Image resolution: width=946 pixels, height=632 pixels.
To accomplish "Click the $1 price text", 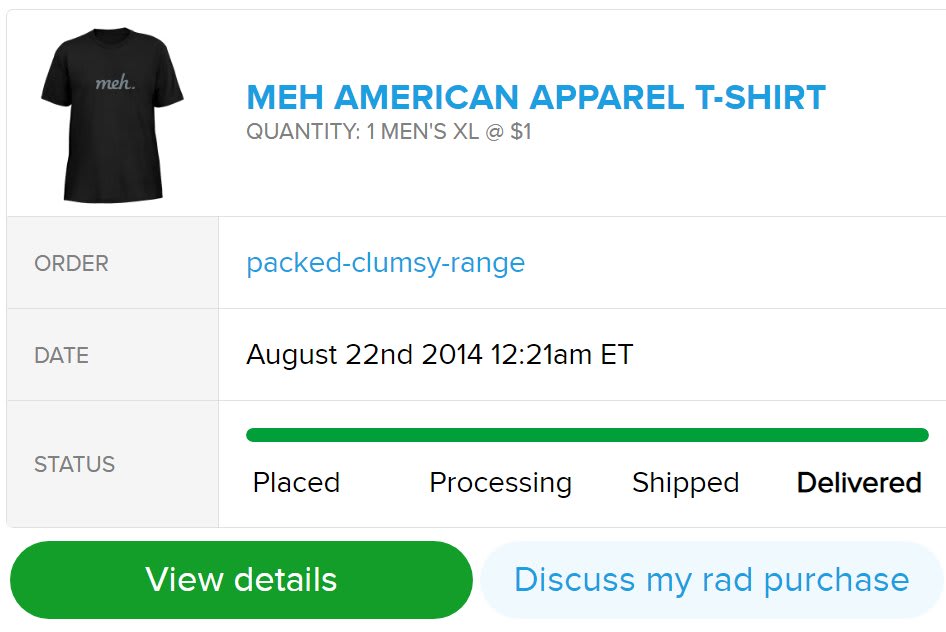I will tap(520, 132).
